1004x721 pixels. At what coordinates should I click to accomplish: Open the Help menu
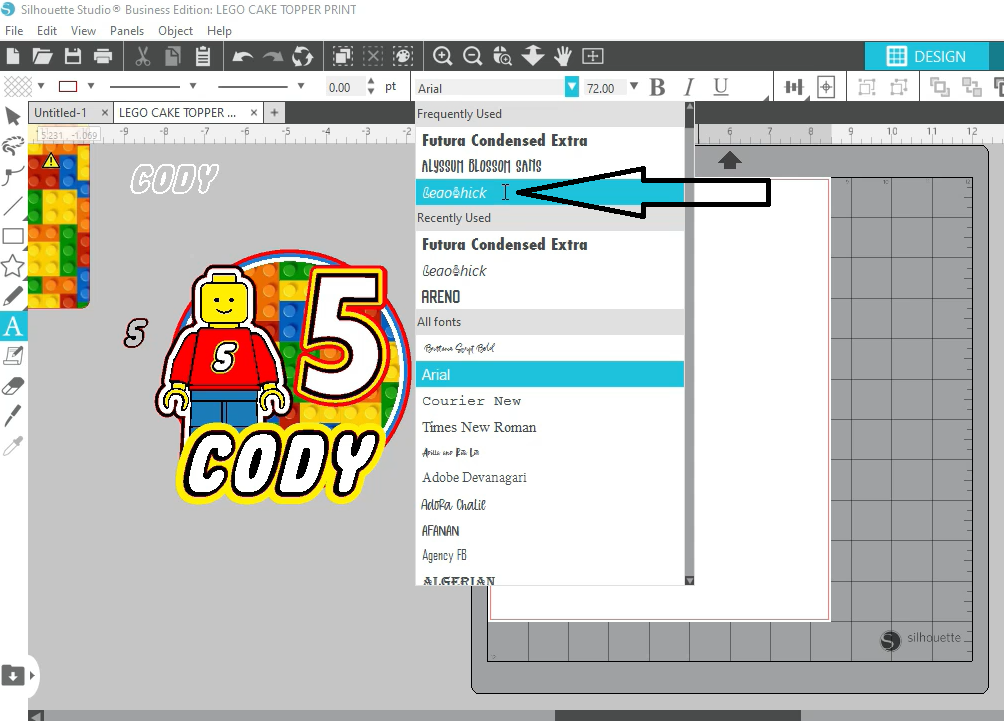coord(219,31)
